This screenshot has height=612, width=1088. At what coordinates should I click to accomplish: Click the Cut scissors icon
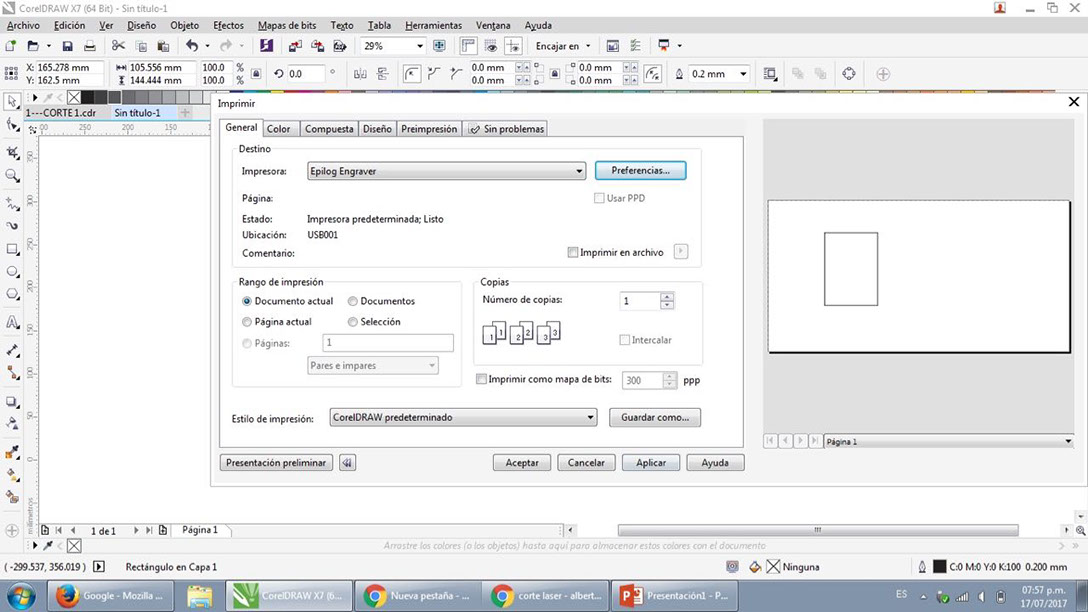(x=118, y=46)
